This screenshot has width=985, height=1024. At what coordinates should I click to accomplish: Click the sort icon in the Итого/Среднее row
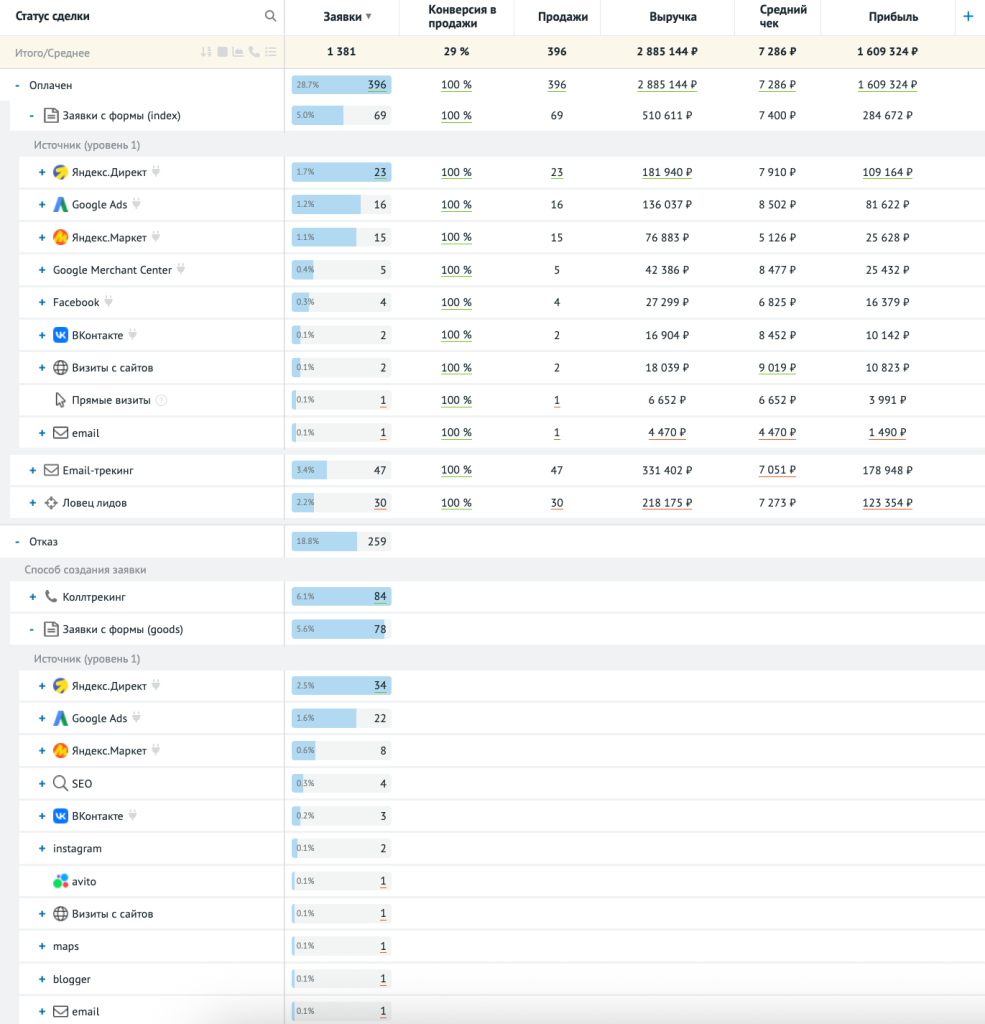(x=206, y=52)
